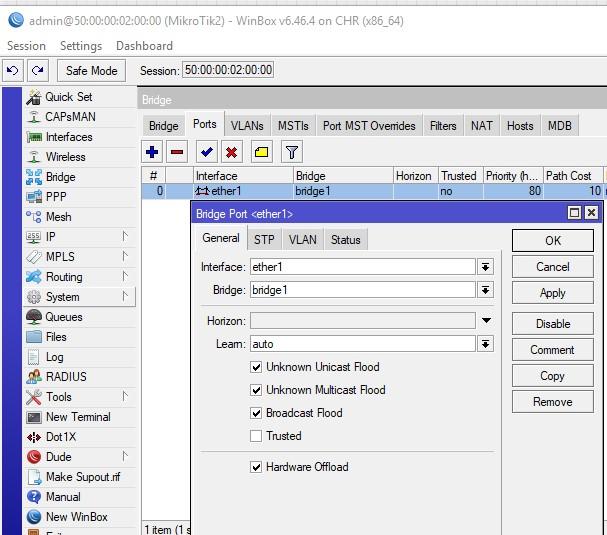Click the redo arrow icon

point(38,71)
